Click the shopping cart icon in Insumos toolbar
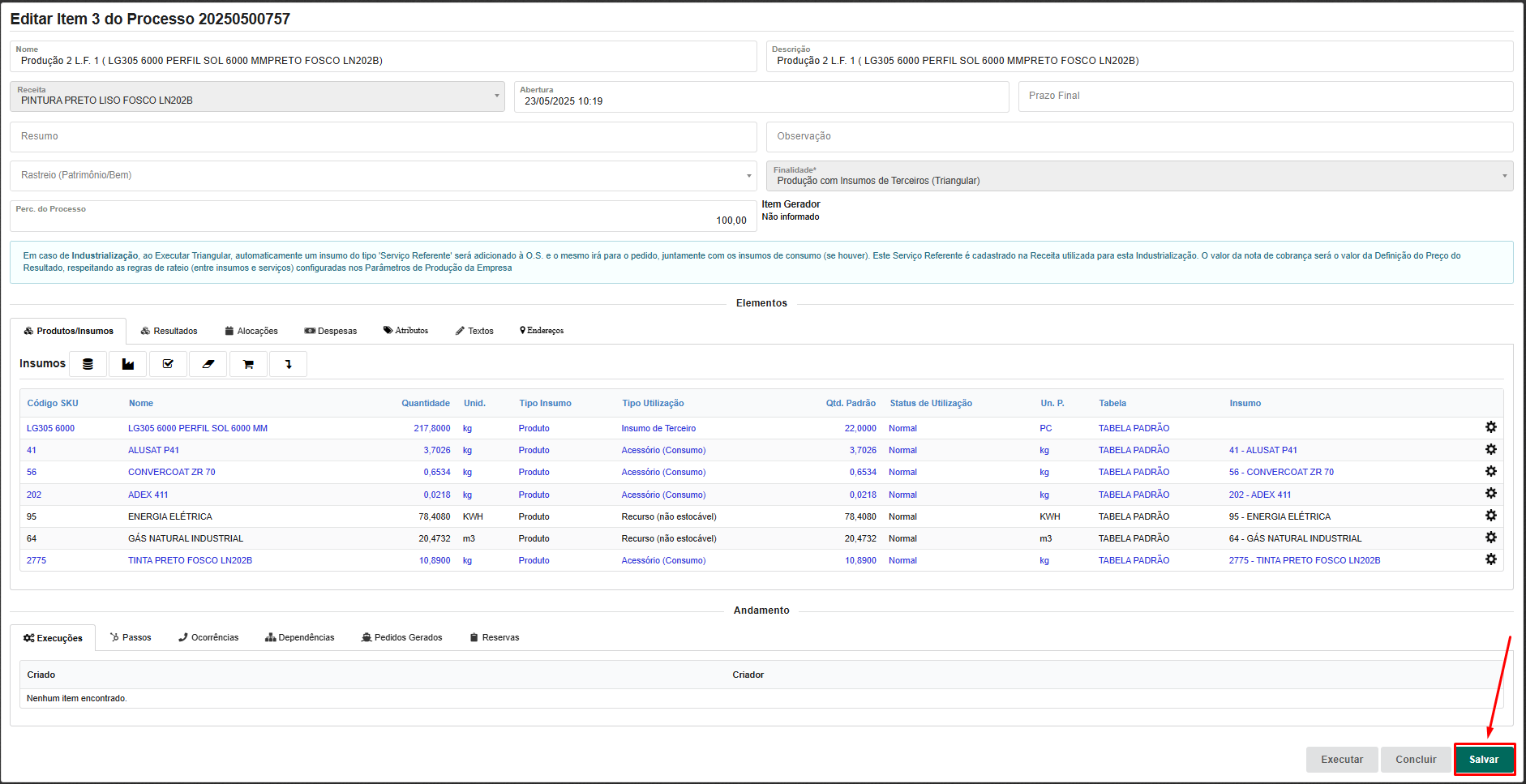The width and height of the screenshot is (1526, 784). click(x=248, y=364)
